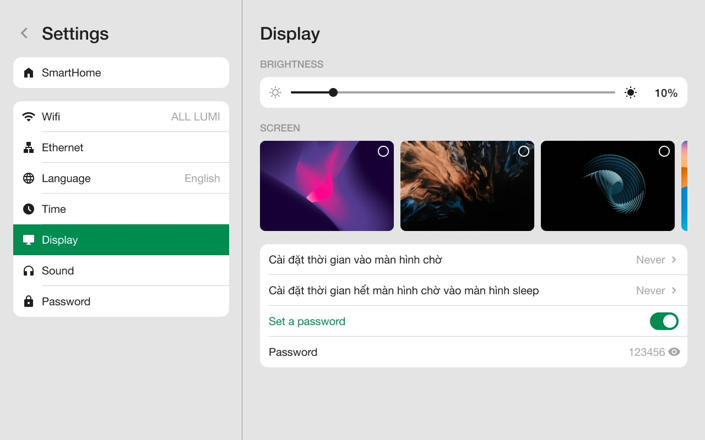Click the Language globe icon
Viewport: 705px width, 440px height.
(x=29, y=179)
